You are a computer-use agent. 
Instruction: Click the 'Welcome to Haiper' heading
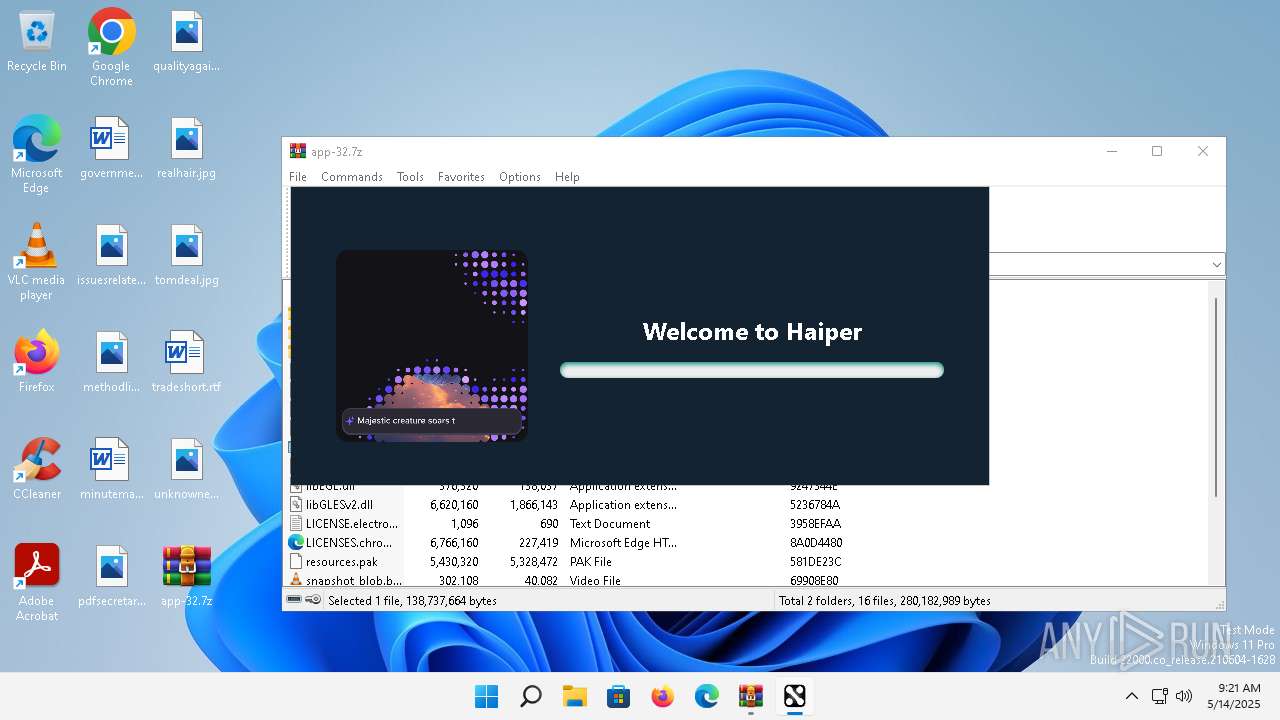[752, 332]
